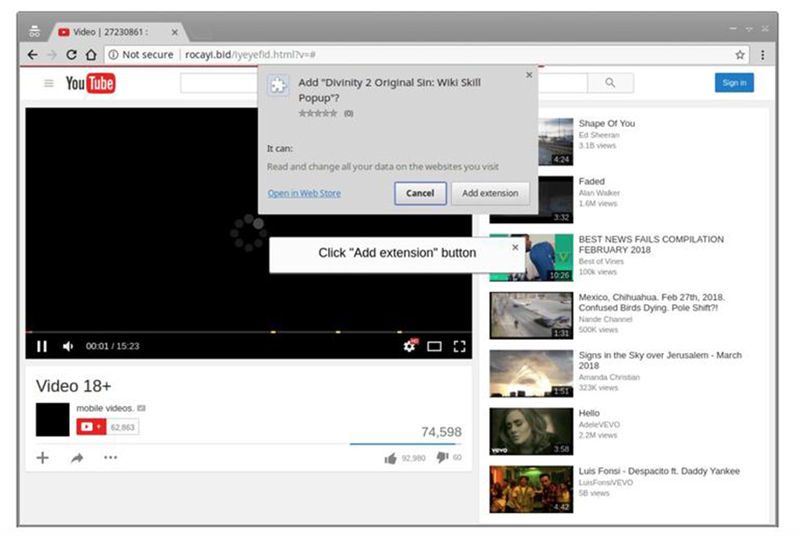Pause the video

[x=42, y=346]
